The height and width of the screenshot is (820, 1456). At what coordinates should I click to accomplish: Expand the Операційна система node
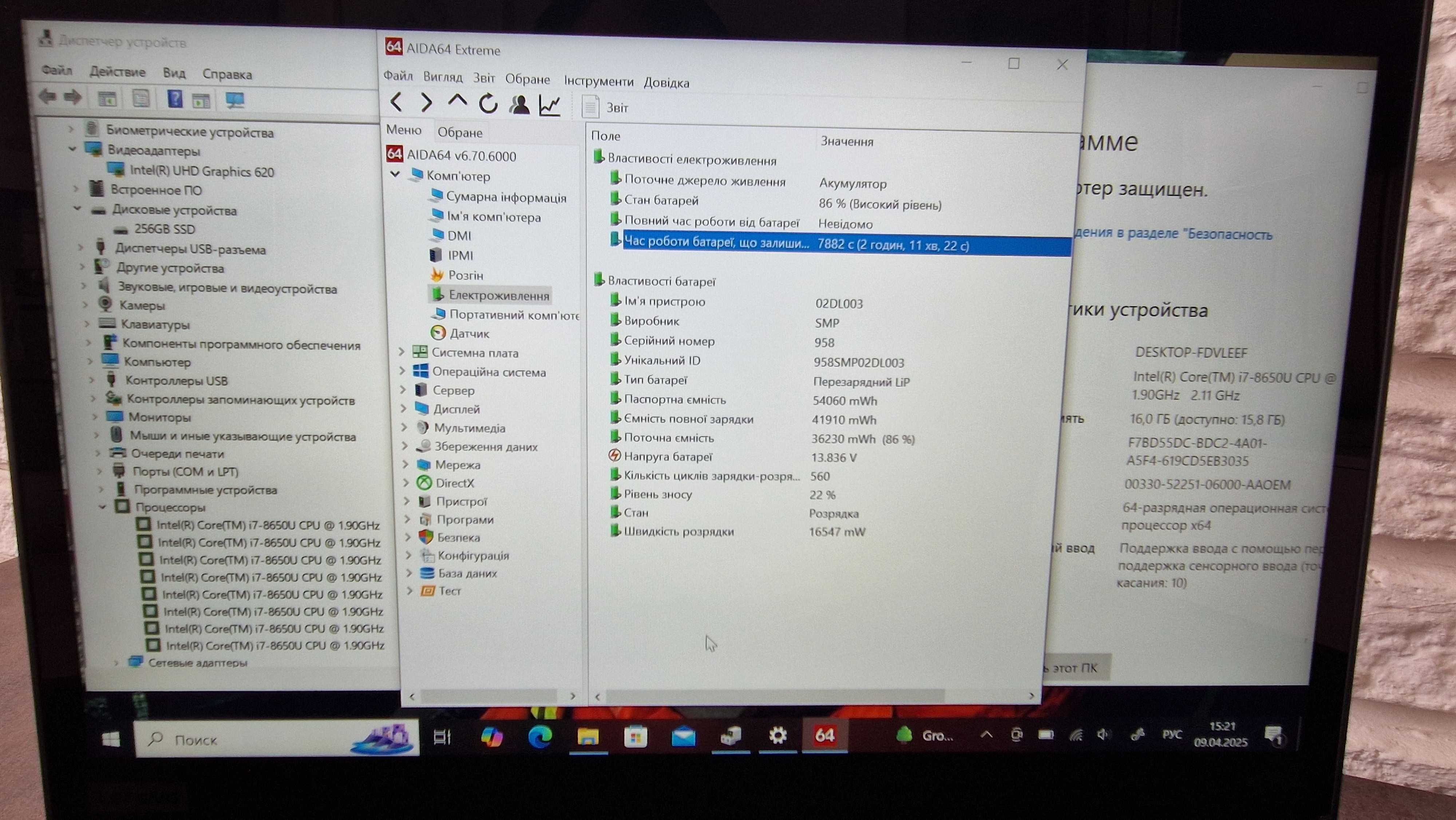[x=402, y=371]
